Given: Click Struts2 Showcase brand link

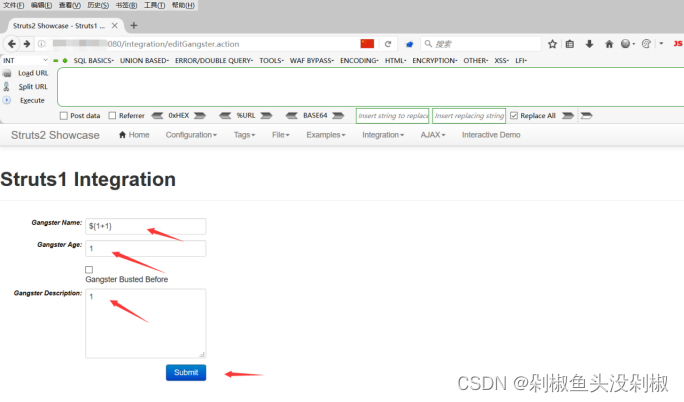Looking at the screenshot, I should pyautogui.click(x=55, y=135).
